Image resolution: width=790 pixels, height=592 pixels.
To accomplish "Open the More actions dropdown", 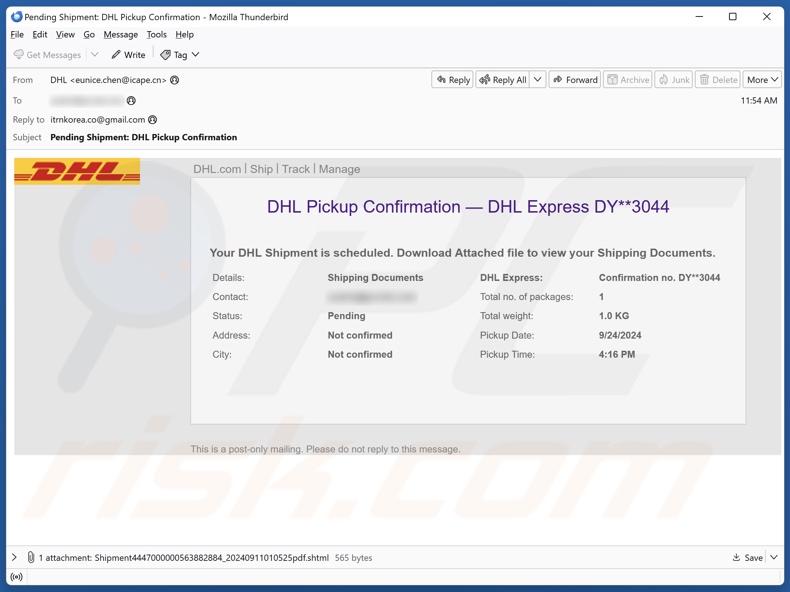I will (x=762, y=80).
